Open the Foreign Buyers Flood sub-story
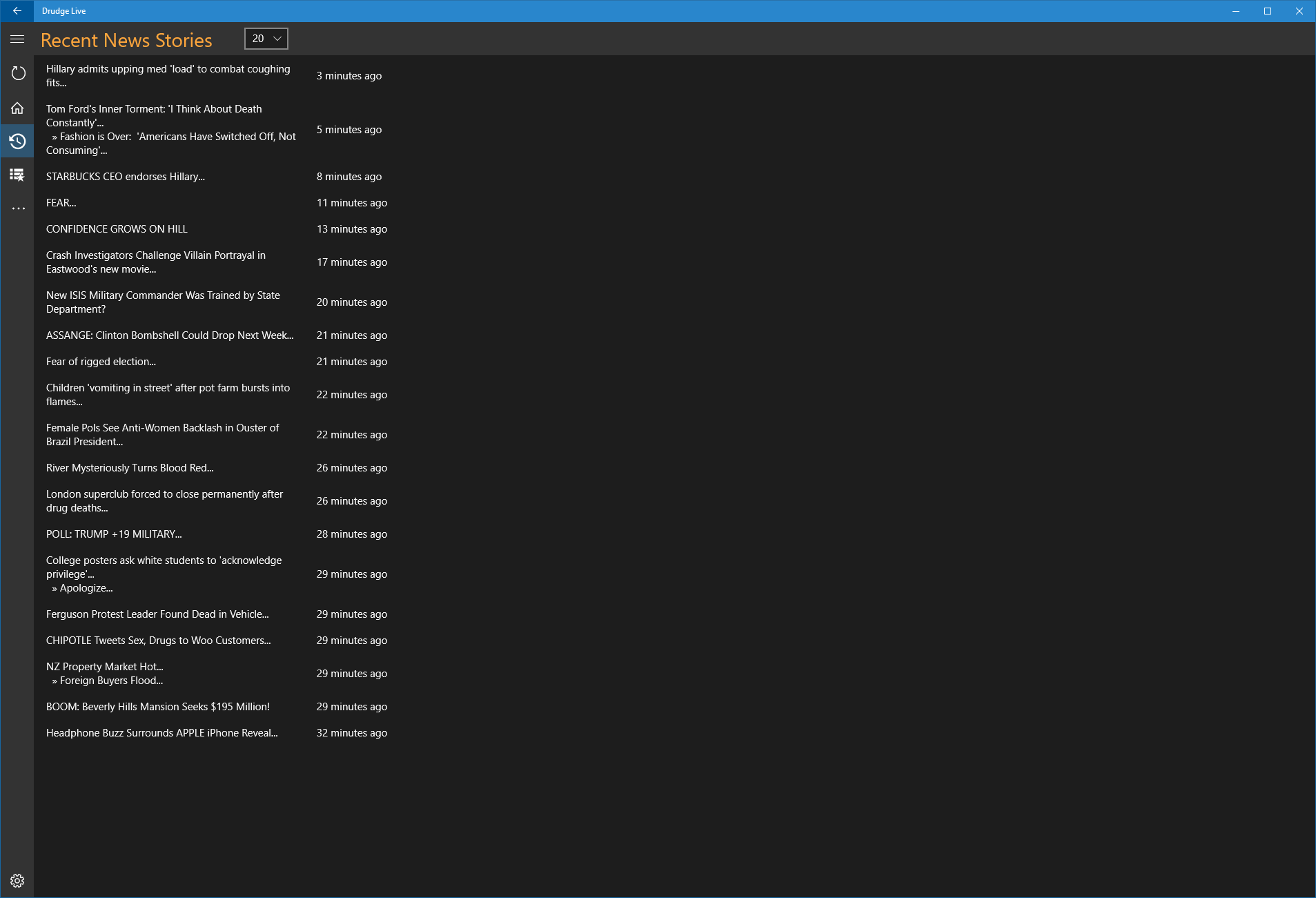Viewport: 1316px width, 898px height. (x=107, y=680)
